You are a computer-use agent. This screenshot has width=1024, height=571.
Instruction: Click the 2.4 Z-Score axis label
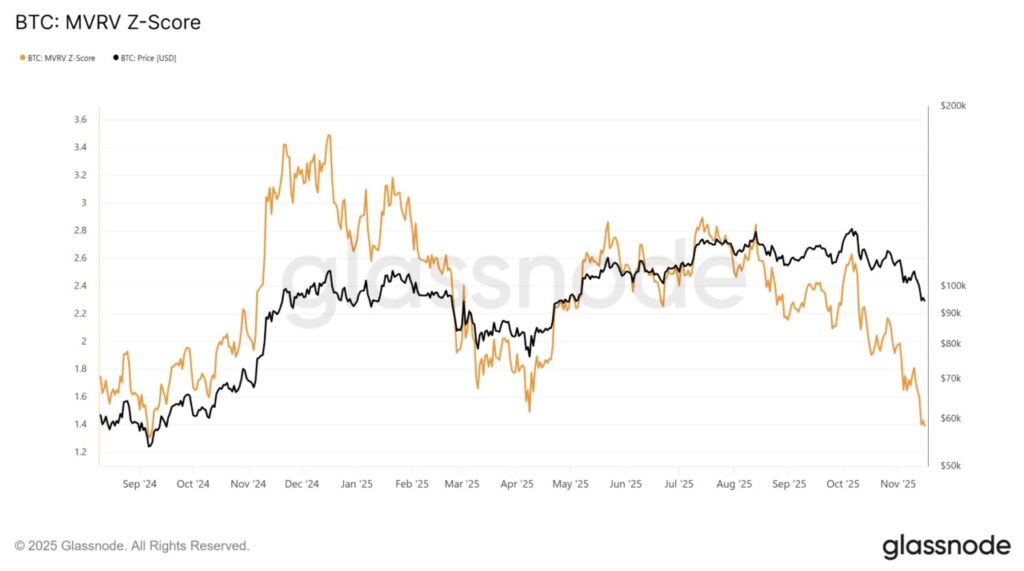(81, 286)
